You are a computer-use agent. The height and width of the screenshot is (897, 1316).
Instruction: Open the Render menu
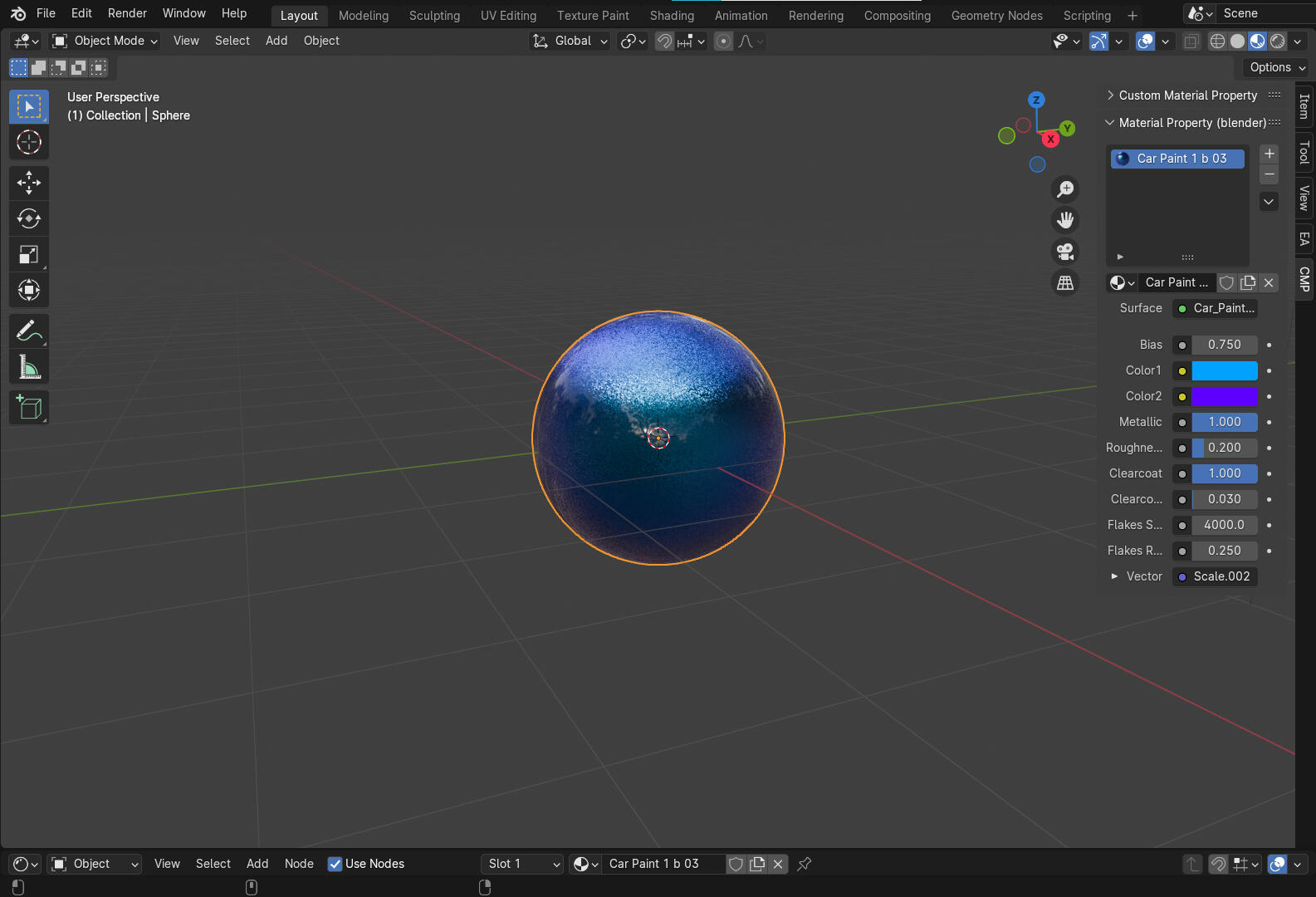[x=127, y=13]
